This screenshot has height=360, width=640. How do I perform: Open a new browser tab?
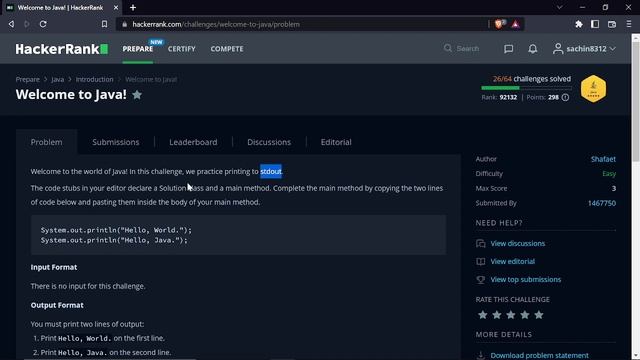(133, 8)
